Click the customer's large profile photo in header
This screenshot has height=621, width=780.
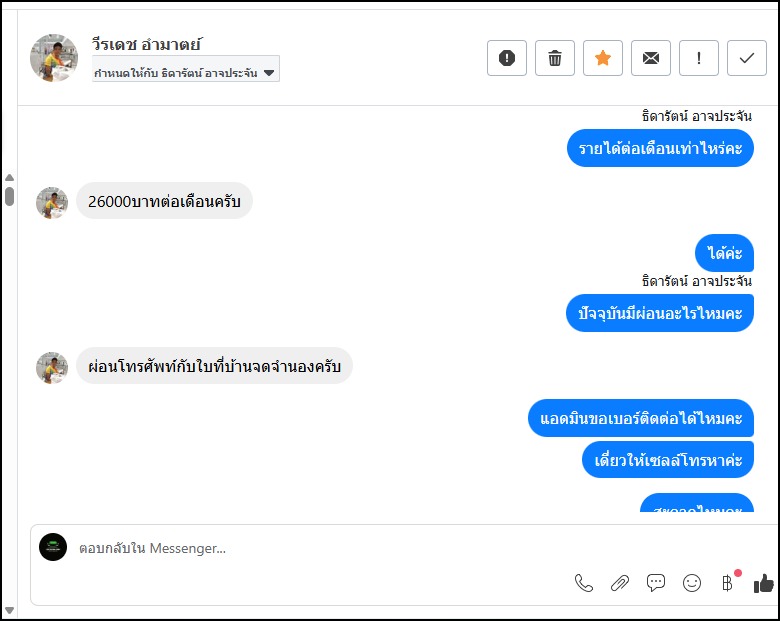click(54, 58)
